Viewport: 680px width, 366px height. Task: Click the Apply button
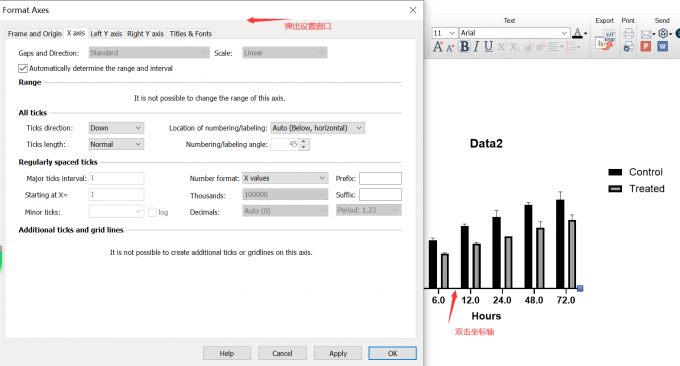338,353
